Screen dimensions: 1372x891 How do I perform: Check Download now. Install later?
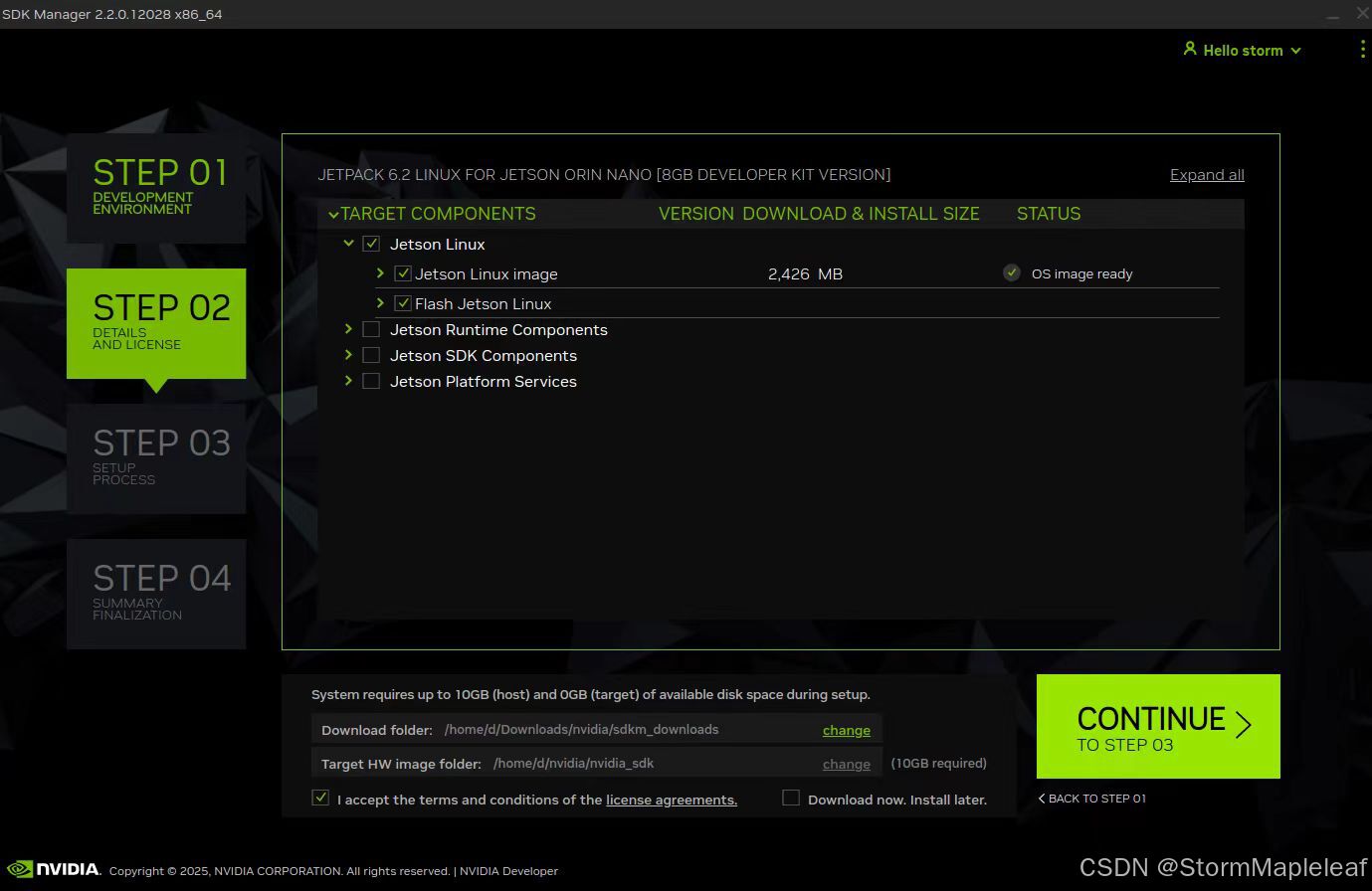point(791,797)
